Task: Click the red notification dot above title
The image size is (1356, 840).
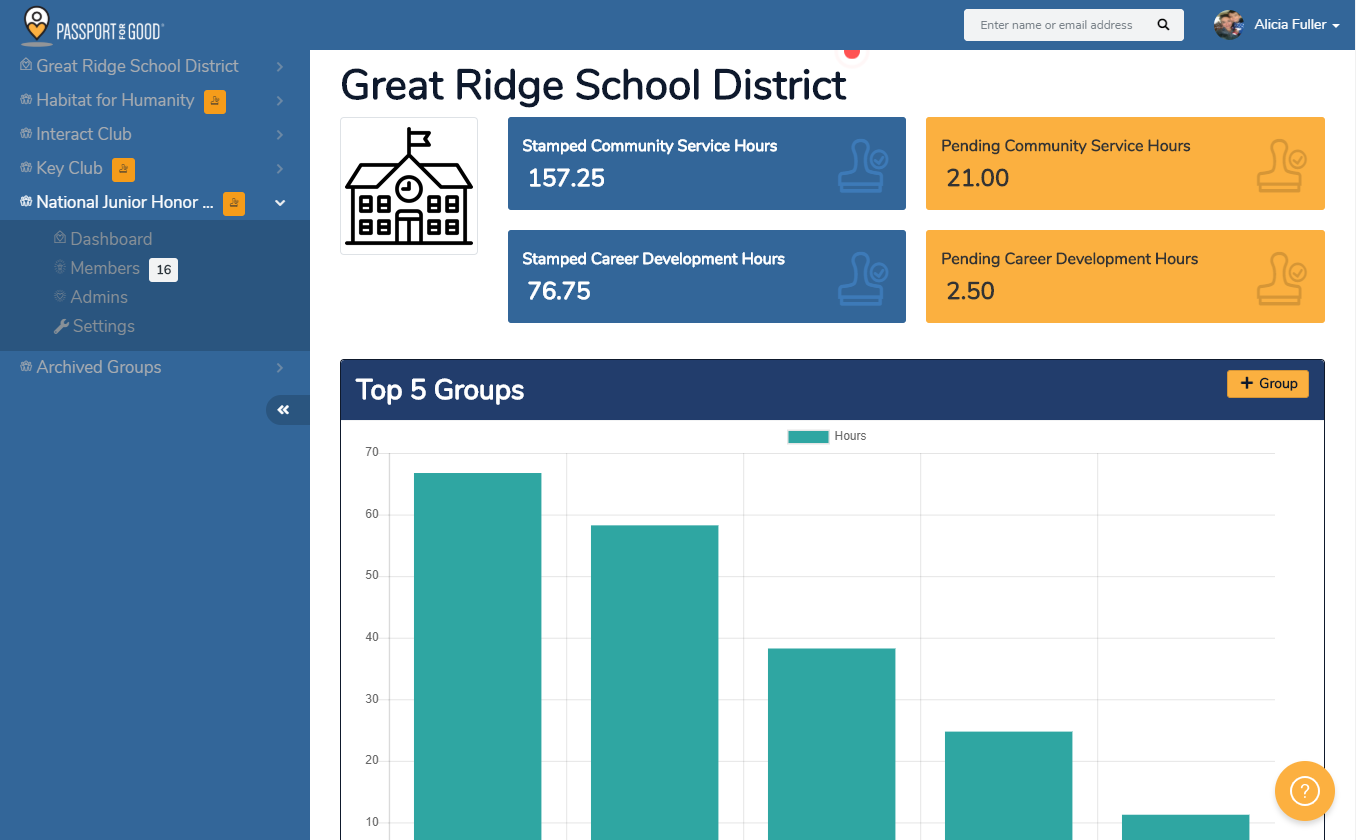Action: click(x=852, y=52)
